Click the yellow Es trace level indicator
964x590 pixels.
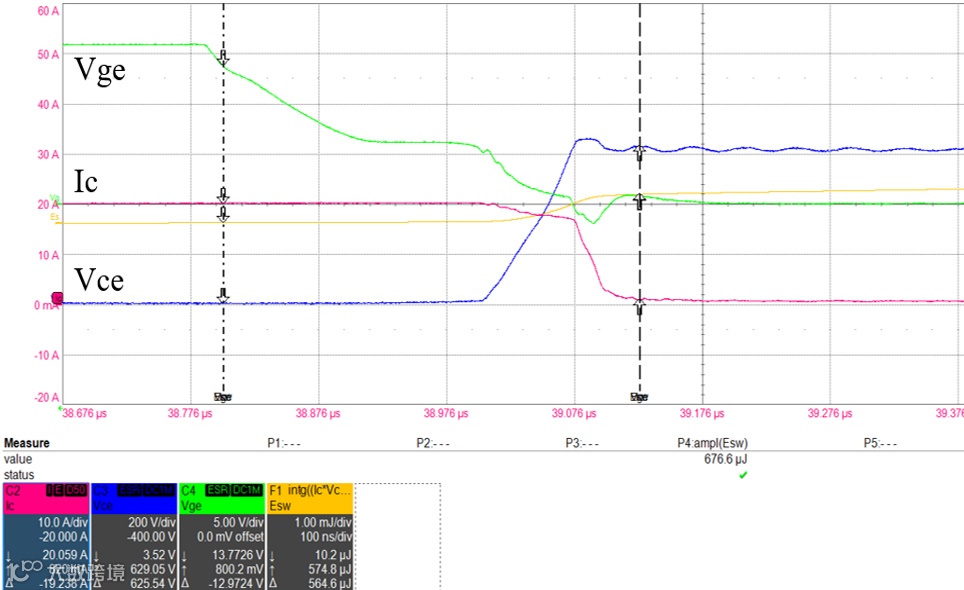pos(55,217)
